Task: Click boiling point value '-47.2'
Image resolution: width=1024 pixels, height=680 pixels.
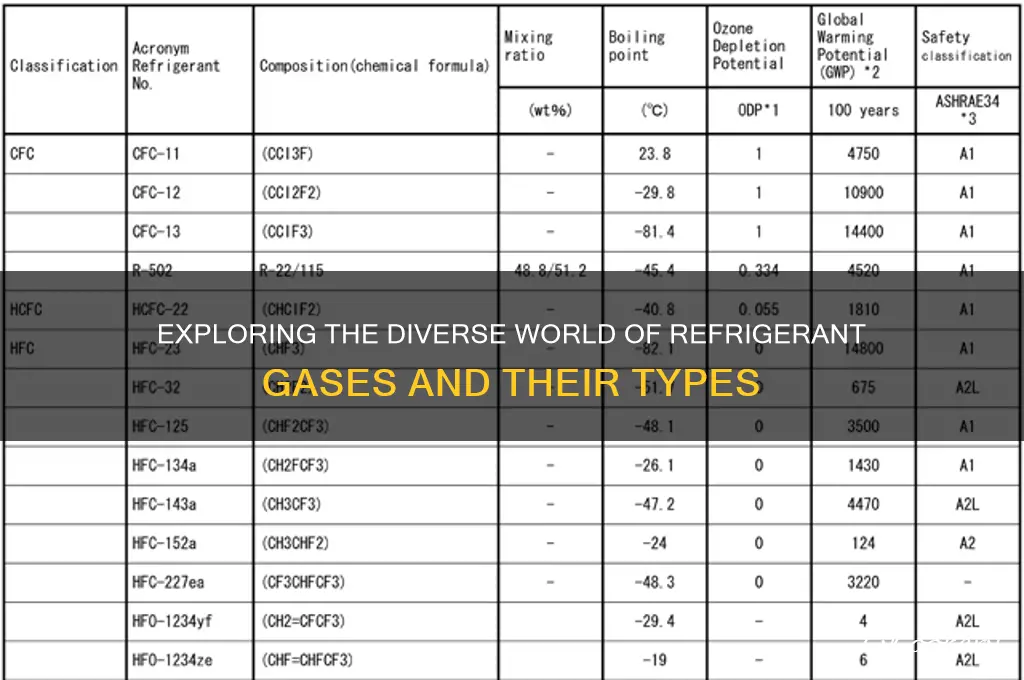Action: [x=654, y=504]
